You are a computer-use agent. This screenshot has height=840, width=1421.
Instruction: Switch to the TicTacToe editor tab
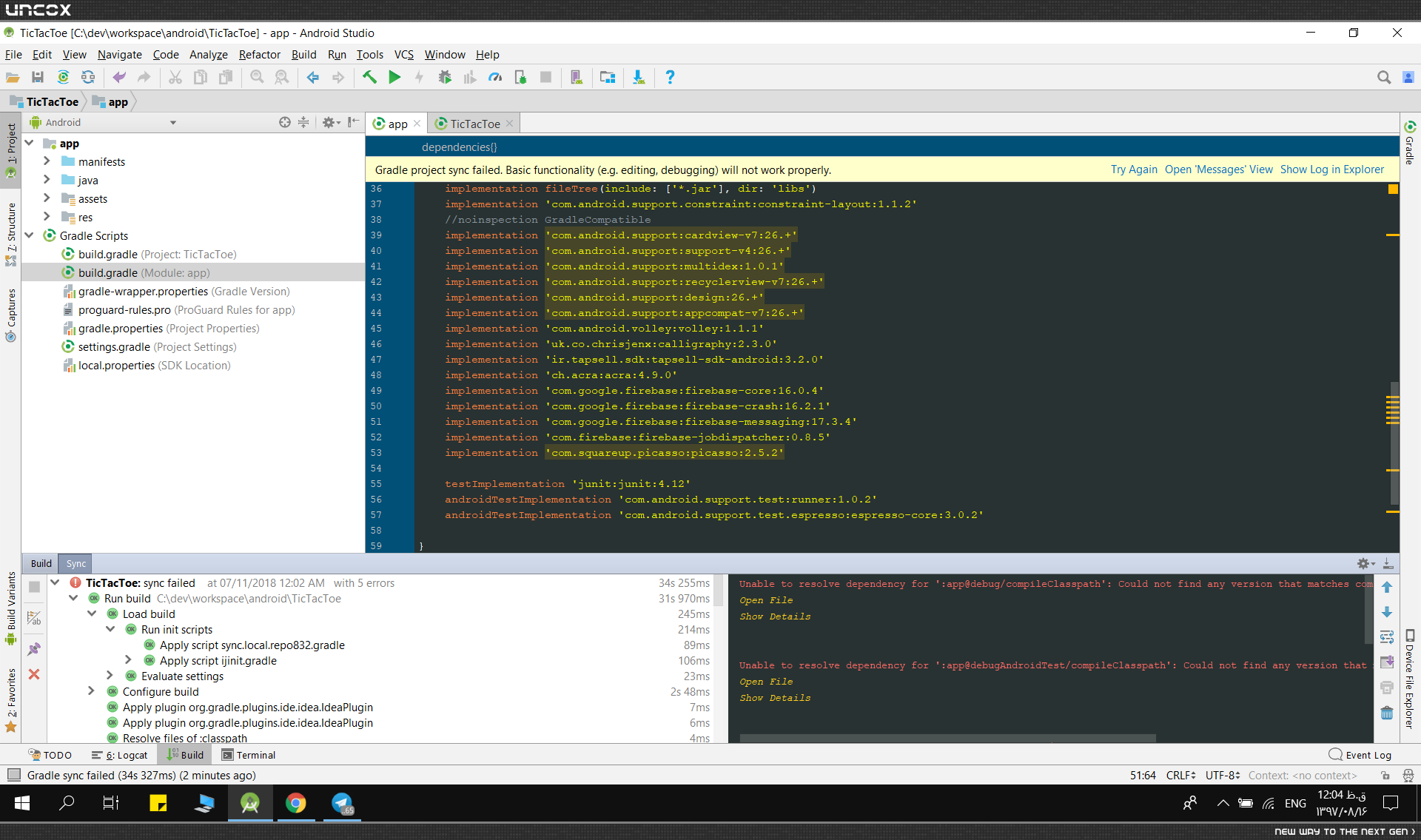[474, 124]
